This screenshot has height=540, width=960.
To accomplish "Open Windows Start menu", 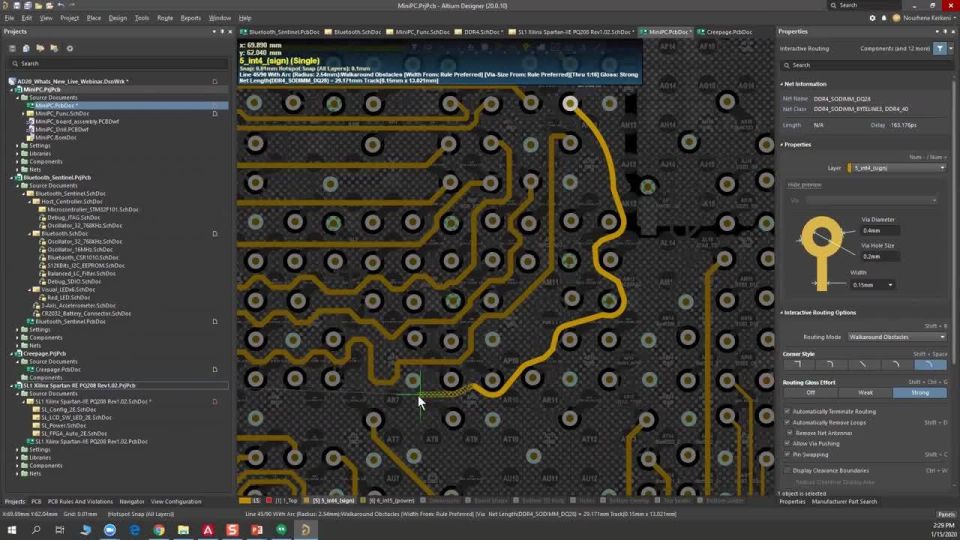I will click(12, 530).
